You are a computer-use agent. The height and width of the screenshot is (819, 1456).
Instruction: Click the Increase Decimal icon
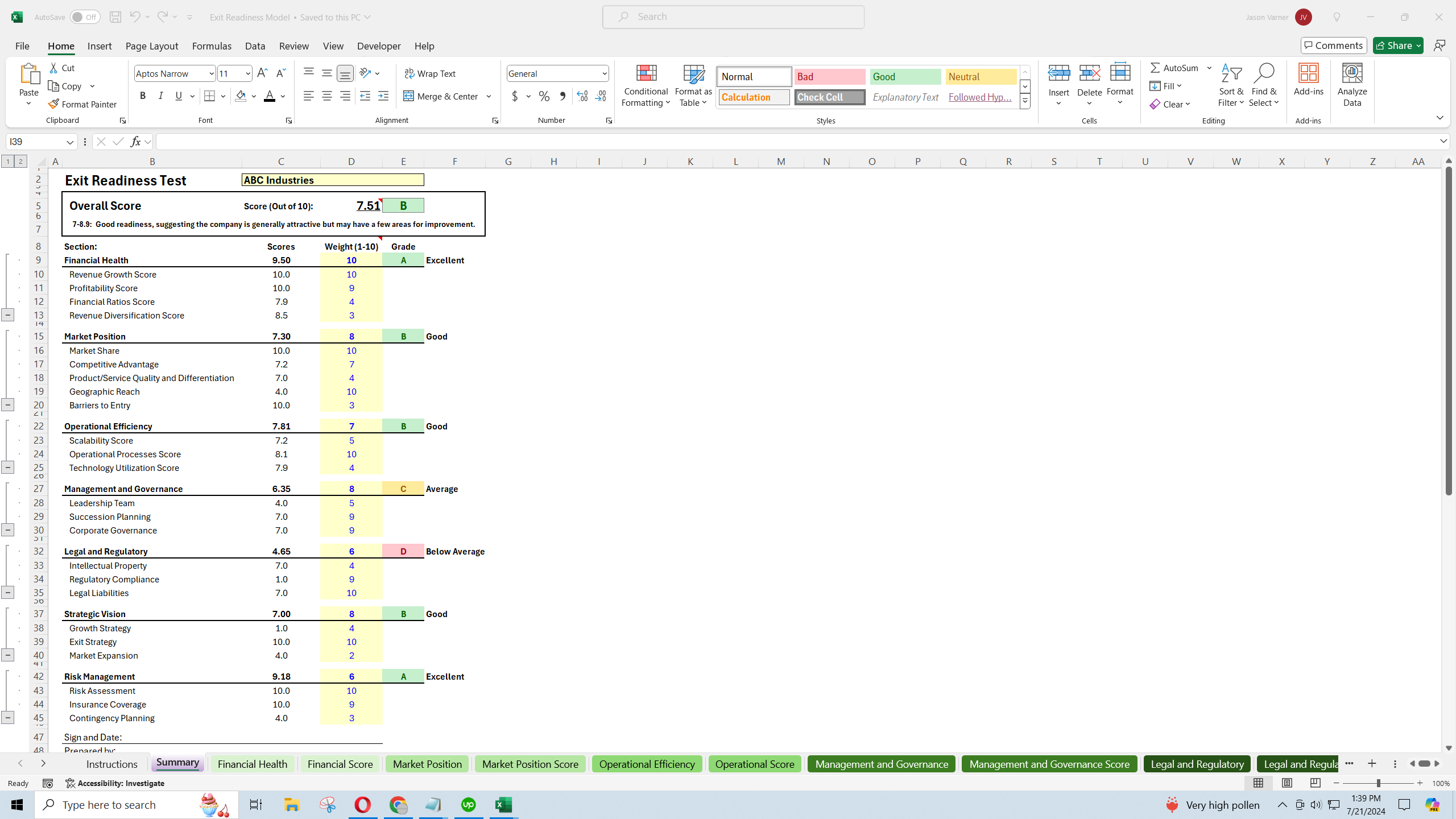coord(582,96)
